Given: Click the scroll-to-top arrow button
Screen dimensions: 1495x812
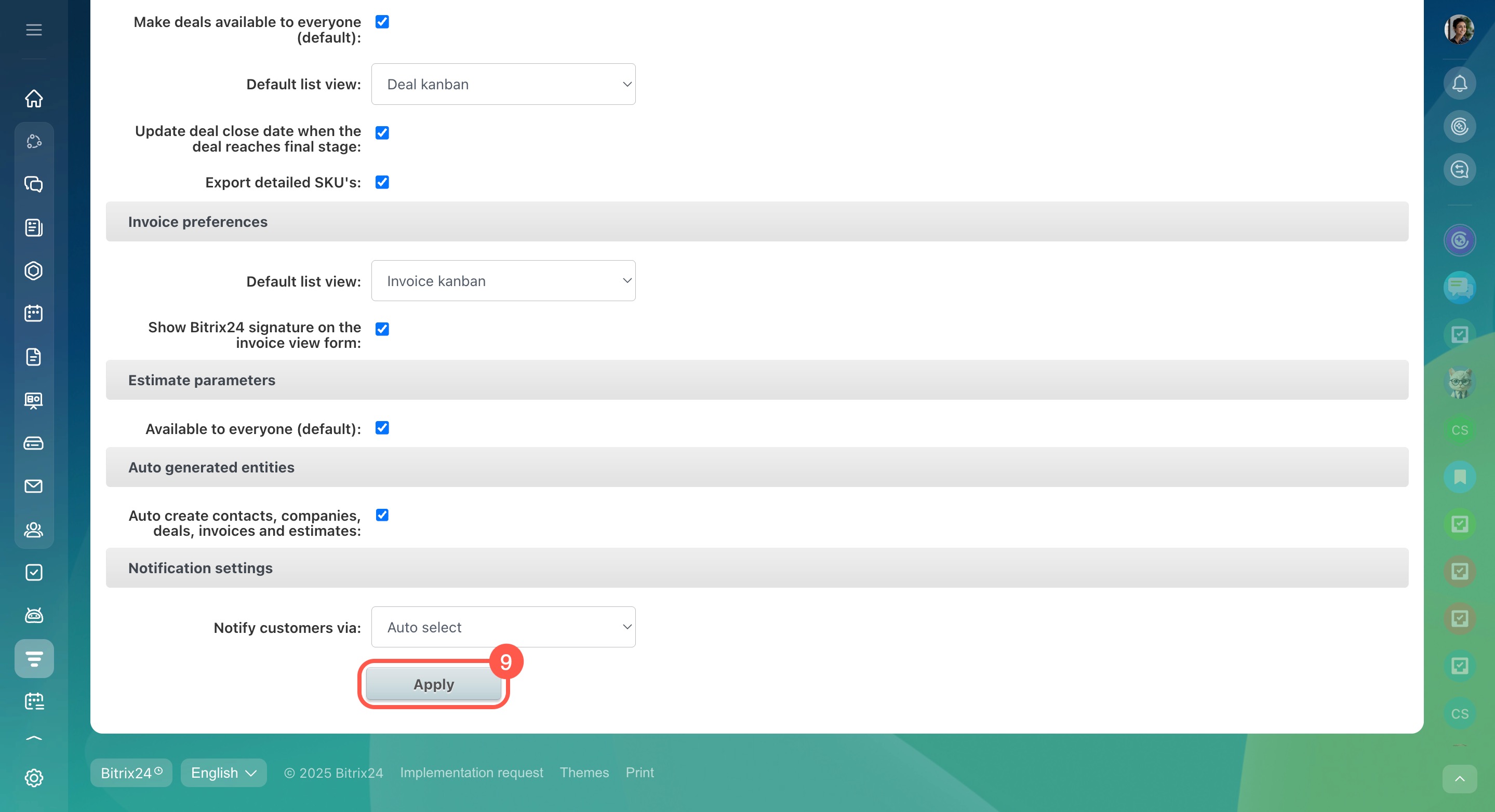Looking at the screenshot, I should click(1459, 778).
